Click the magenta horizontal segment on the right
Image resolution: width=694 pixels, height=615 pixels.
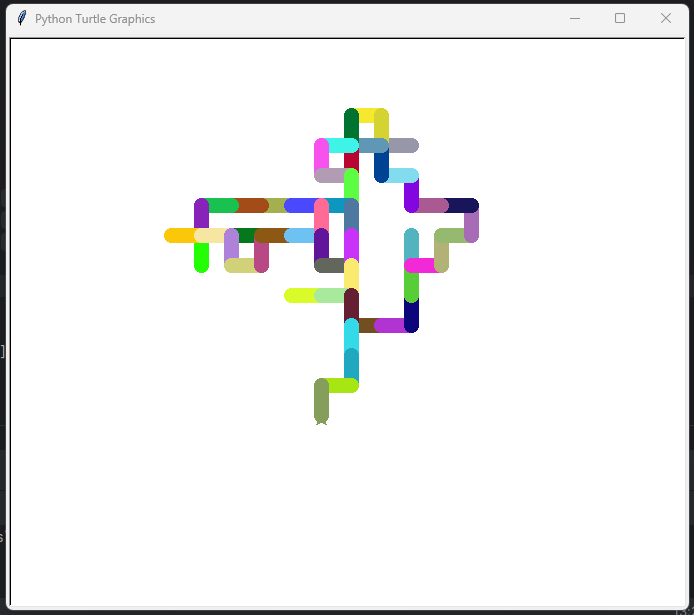coord(420,265)
